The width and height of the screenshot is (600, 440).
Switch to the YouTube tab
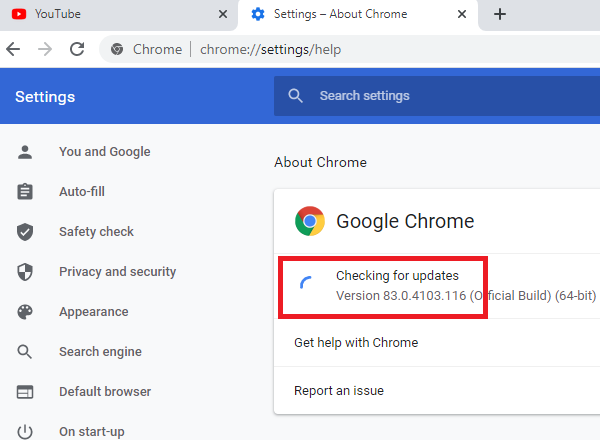pyautogui.click(x=100, y=14)
